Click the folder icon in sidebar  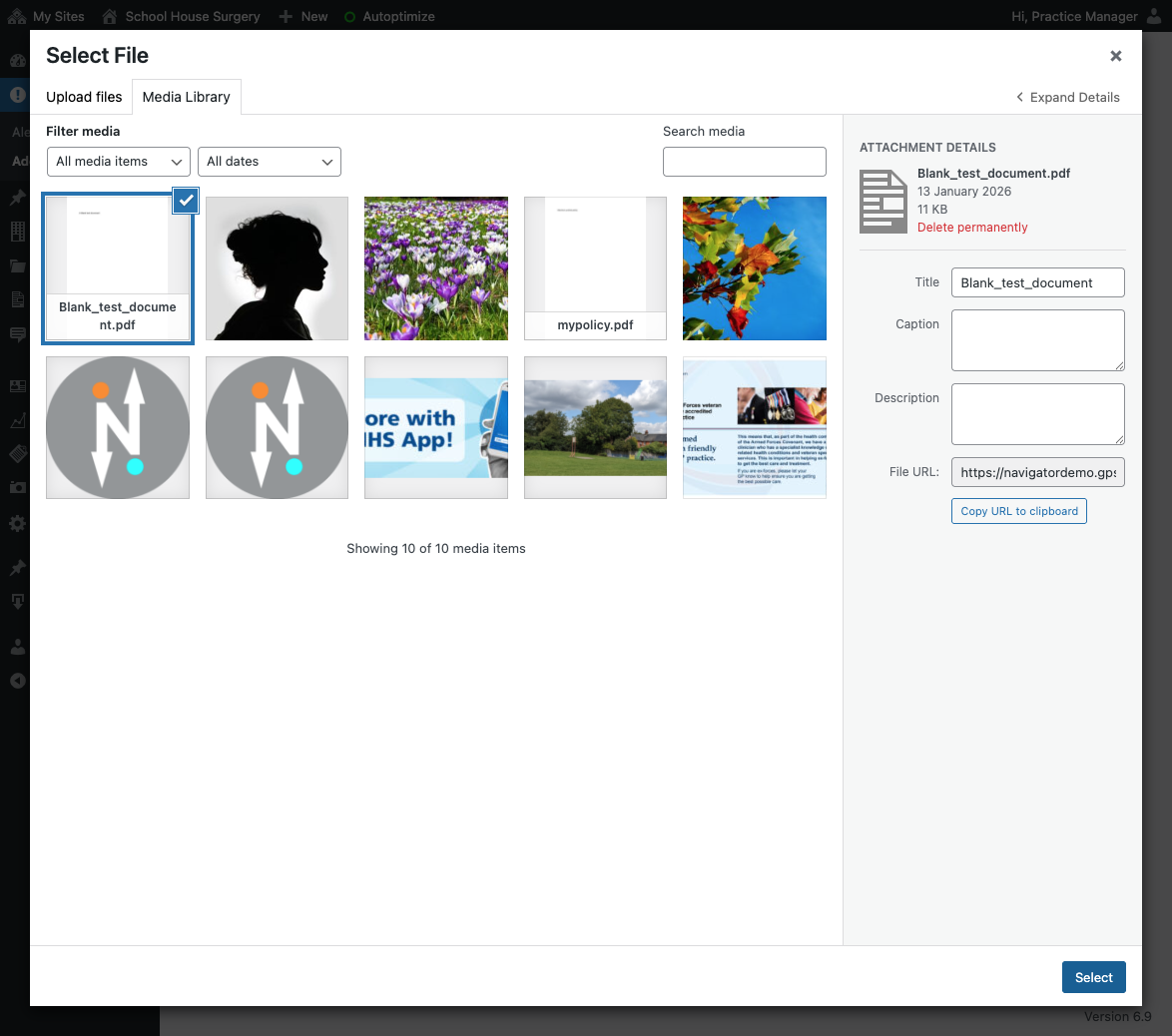coord(18,266)
